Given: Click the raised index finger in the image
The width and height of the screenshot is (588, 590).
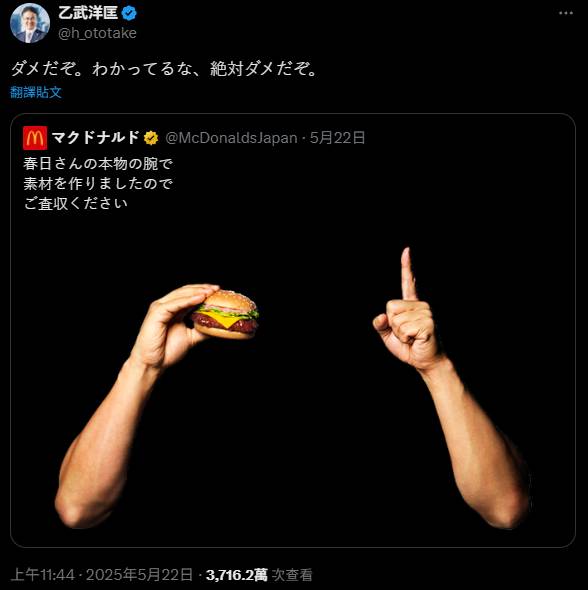Looking at the screenshot, I should click(408, 274).
